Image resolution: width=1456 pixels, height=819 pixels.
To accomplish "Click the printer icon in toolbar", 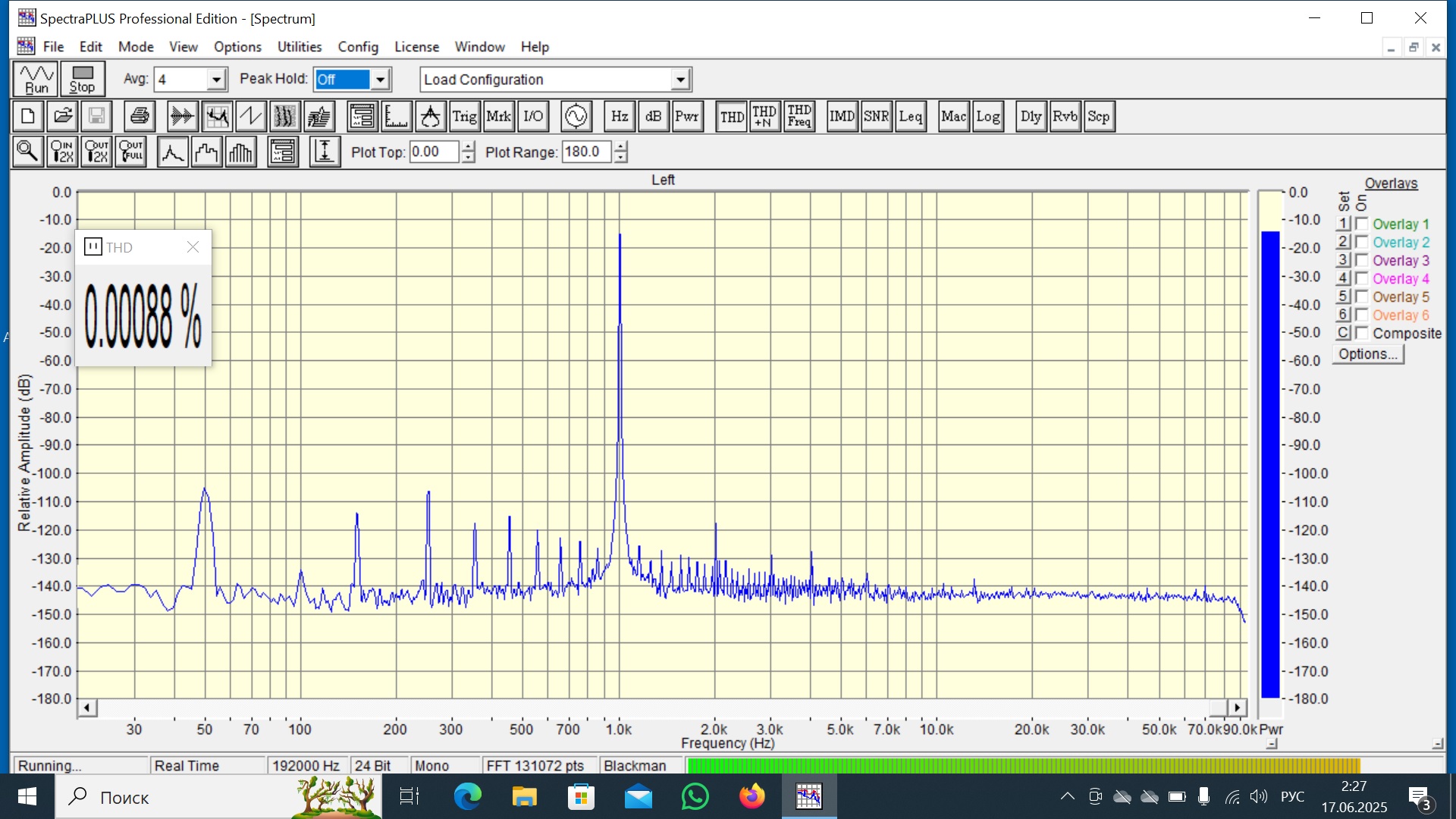I will click(x=140, y=117).
